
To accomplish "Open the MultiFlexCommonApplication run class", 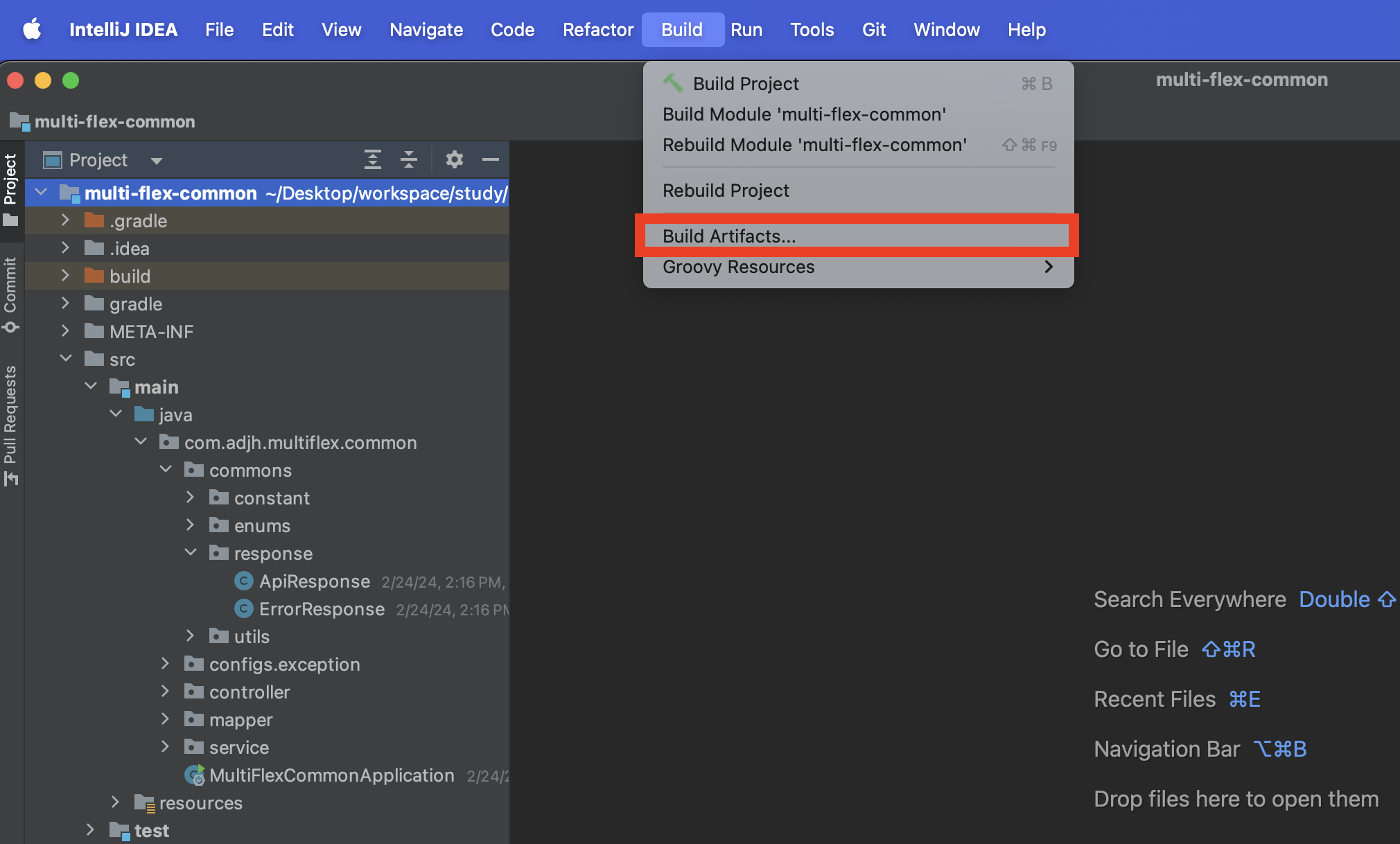I will tap(331, 775).
